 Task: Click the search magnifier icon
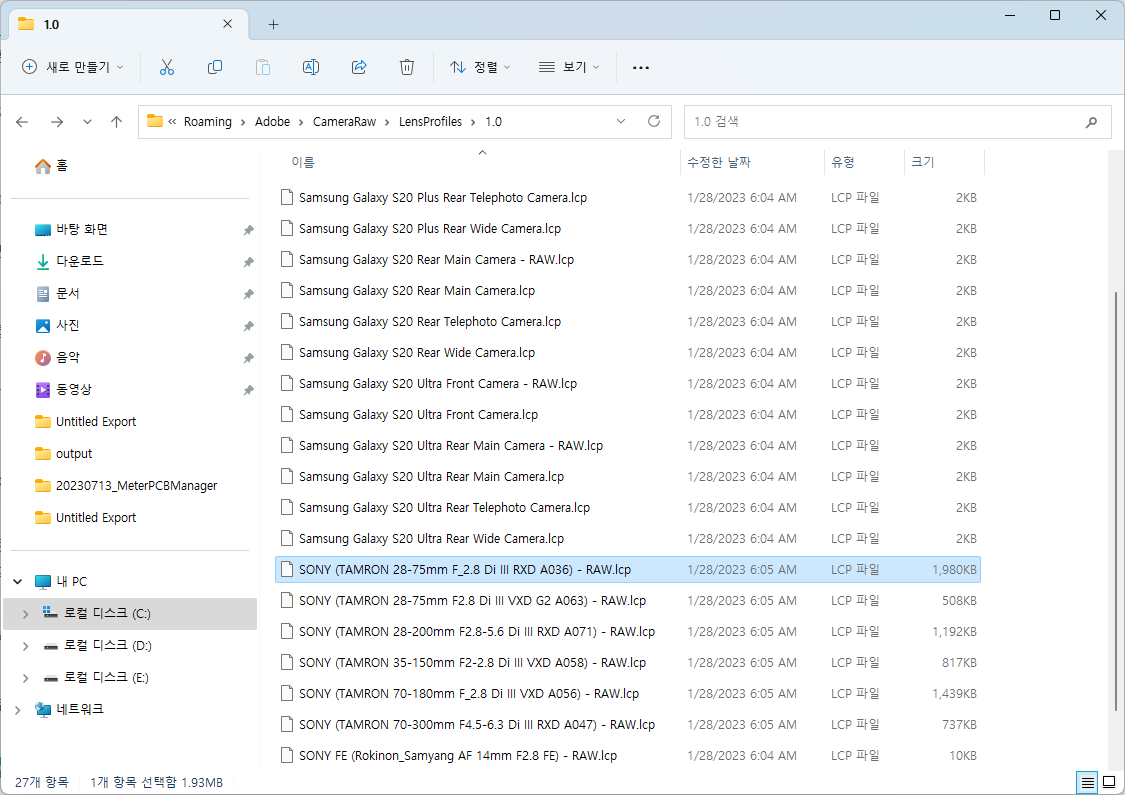[1091, 122]
